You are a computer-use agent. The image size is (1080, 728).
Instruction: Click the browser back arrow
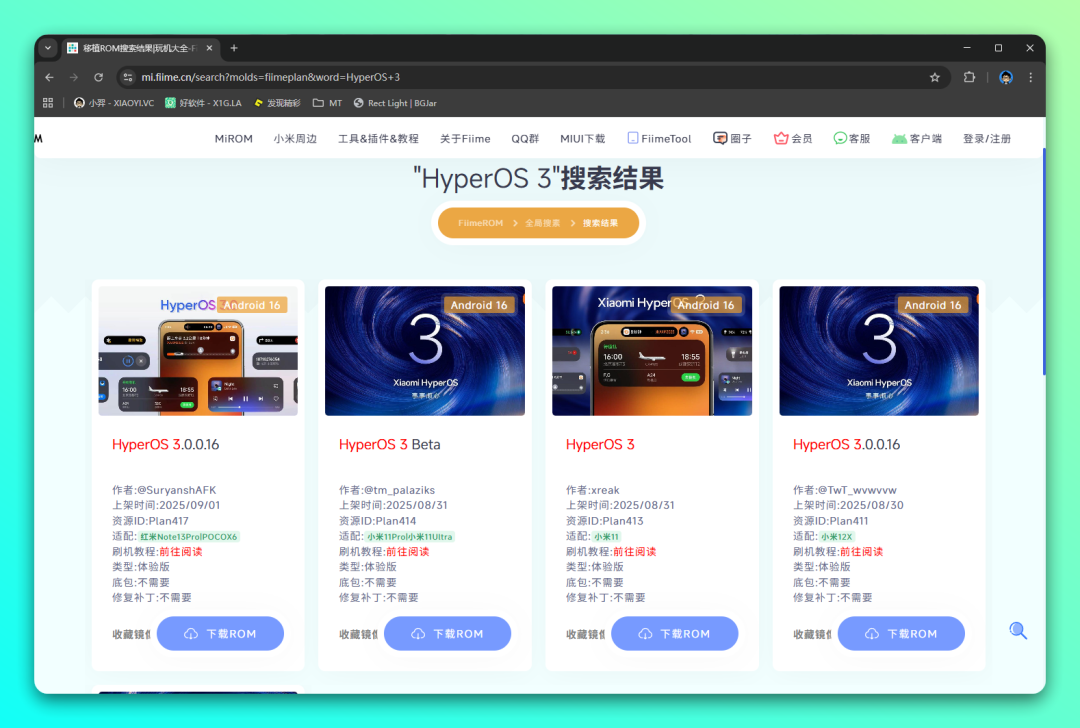(50, 77)
